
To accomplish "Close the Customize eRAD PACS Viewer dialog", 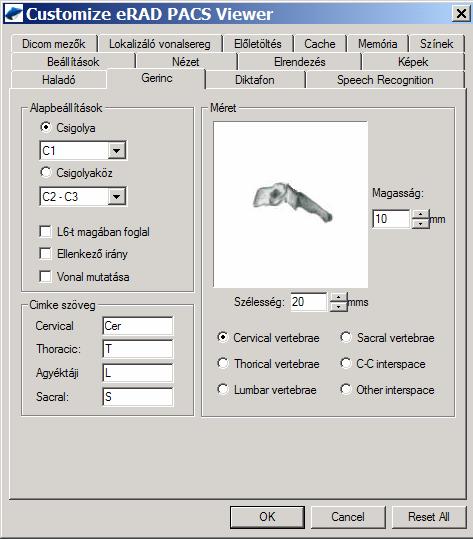I will (461, 14).
